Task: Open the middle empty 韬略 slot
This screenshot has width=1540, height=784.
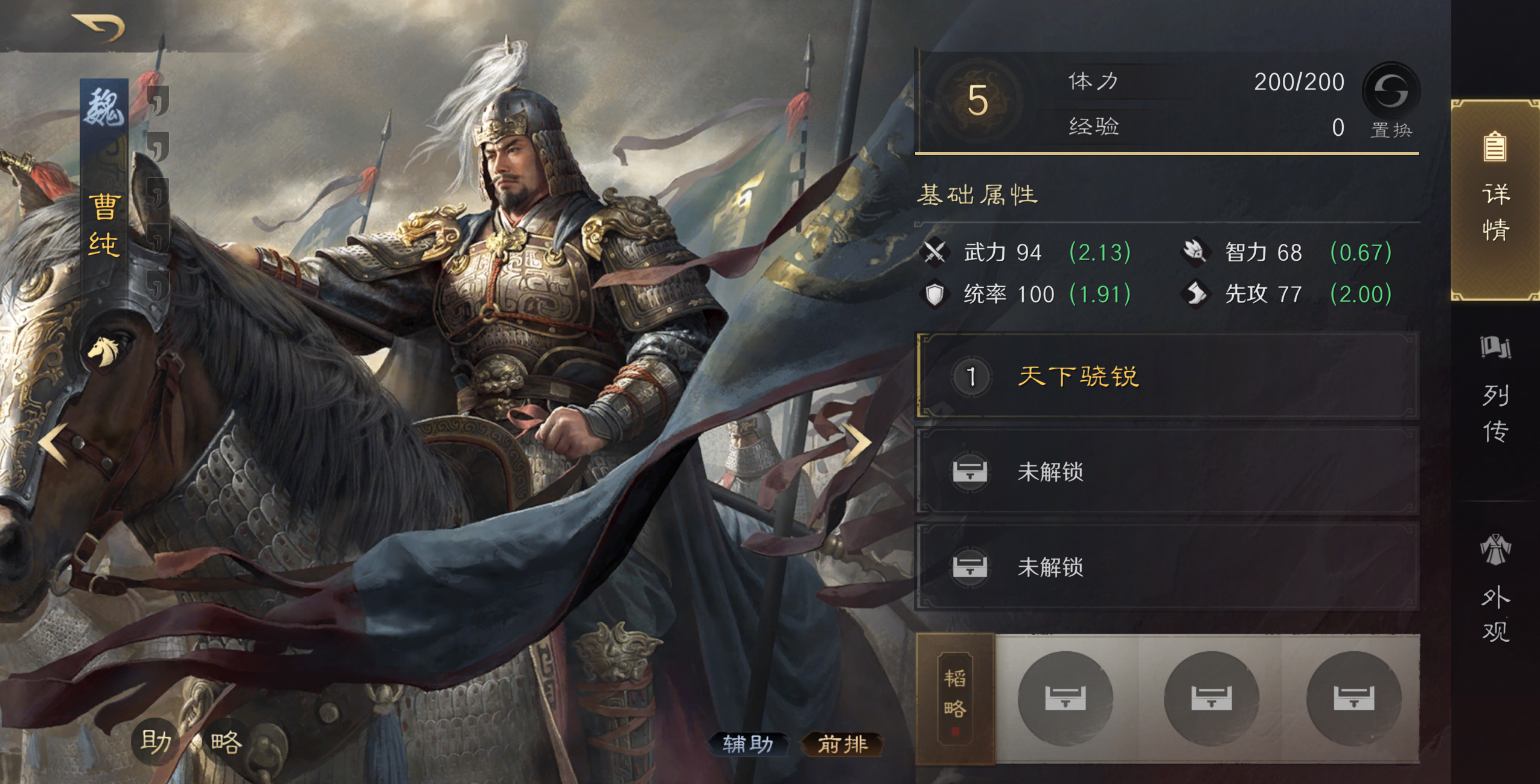Action: [x=1211, y=698]
